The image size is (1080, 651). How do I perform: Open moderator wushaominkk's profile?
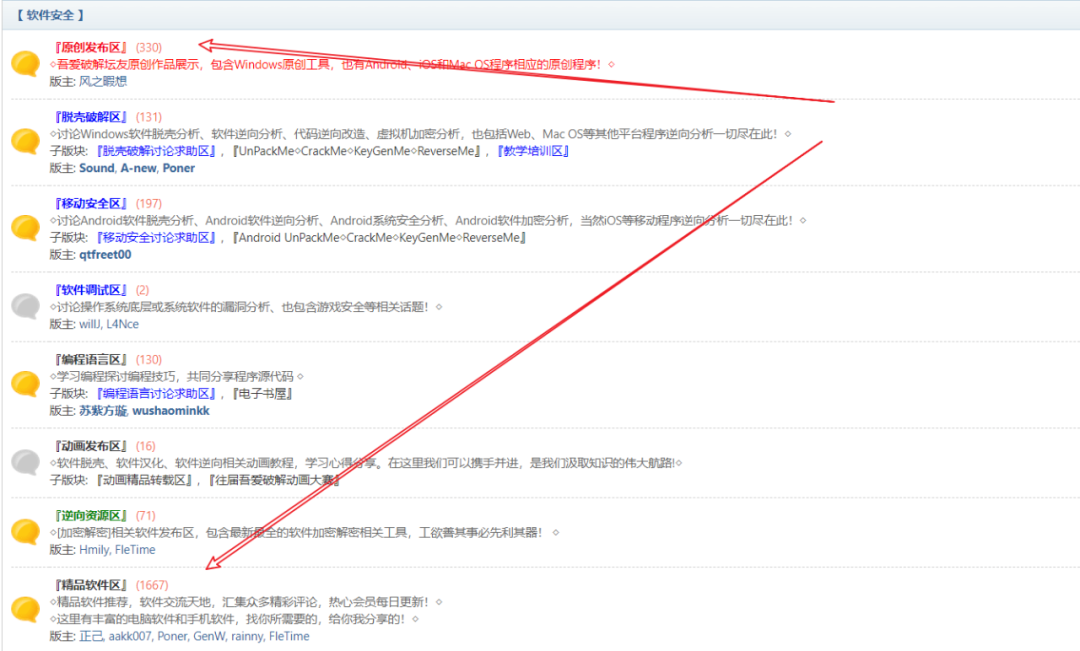[171, 410]
